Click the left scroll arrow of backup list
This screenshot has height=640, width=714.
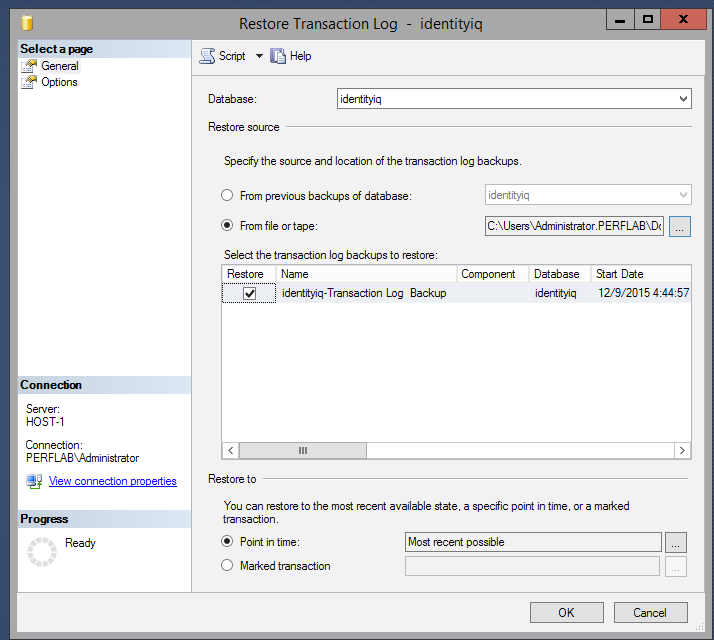coord(230,451)
